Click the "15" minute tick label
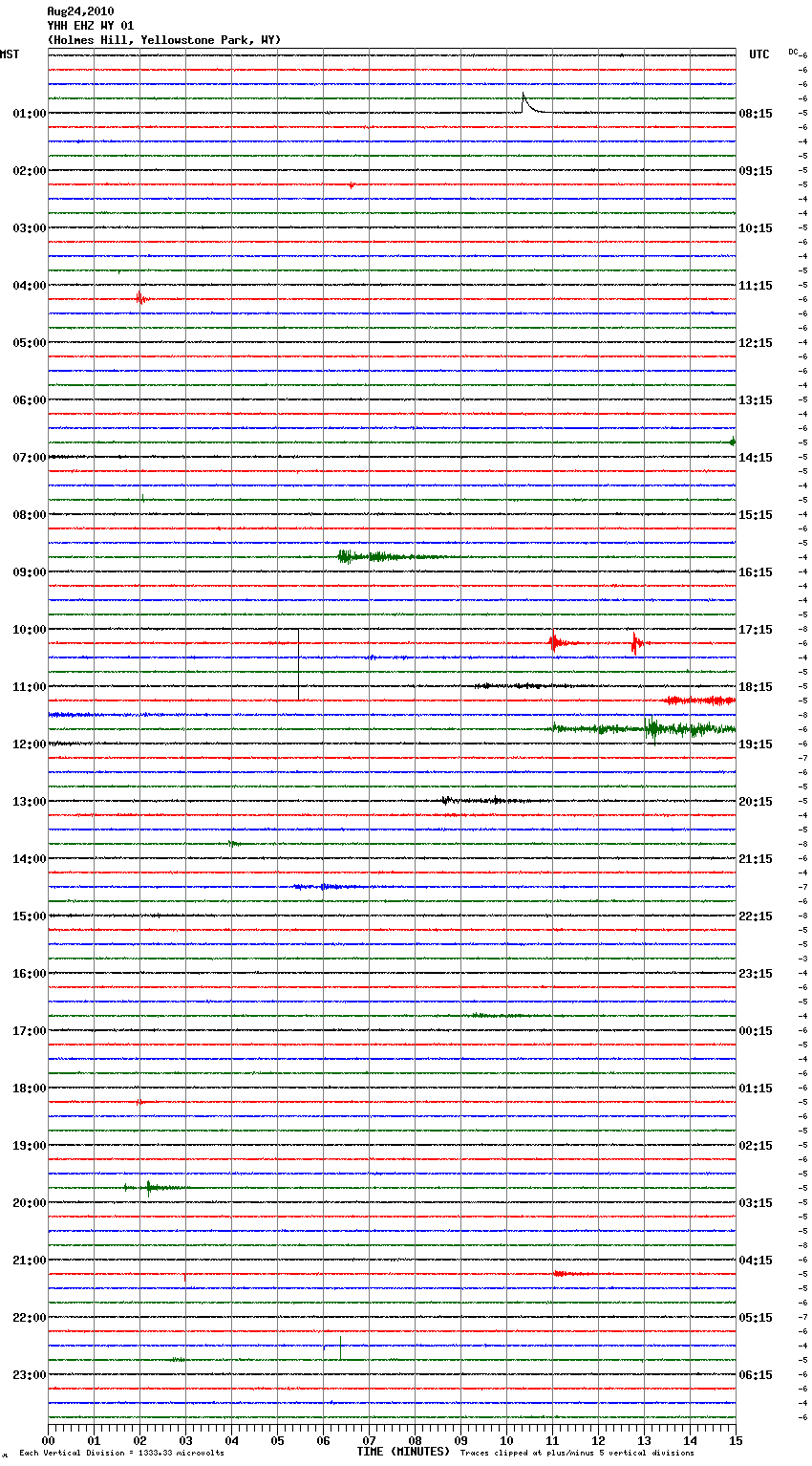 [x=736, y=1440]
